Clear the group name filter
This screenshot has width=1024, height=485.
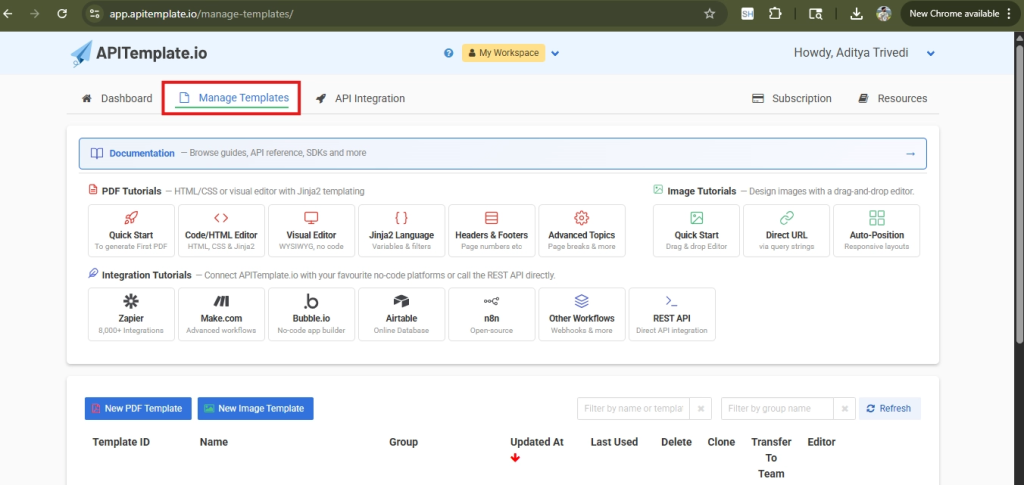click(846, 408)
